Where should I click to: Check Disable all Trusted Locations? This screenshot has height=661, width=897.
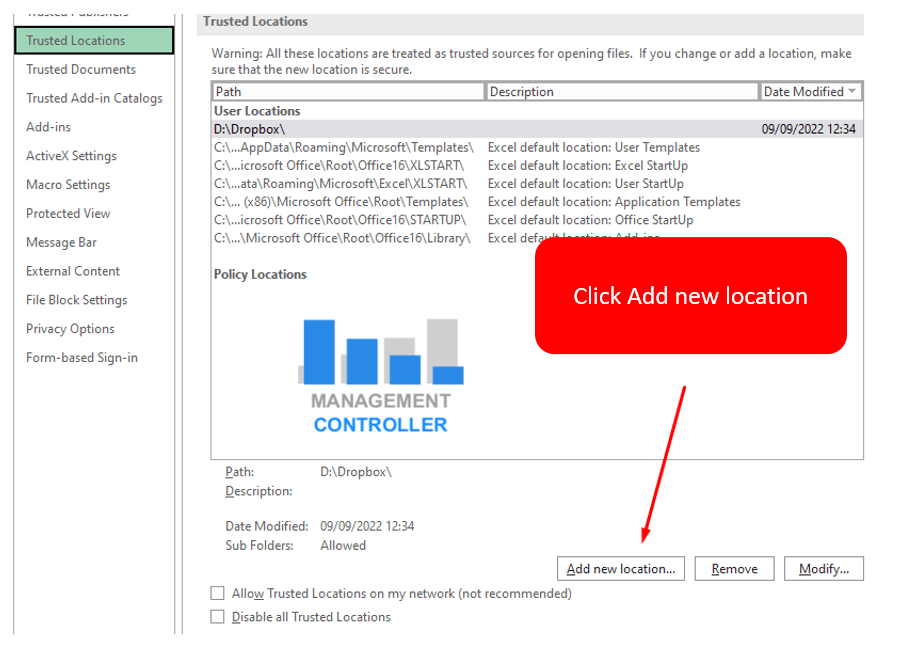pos(217,617)
